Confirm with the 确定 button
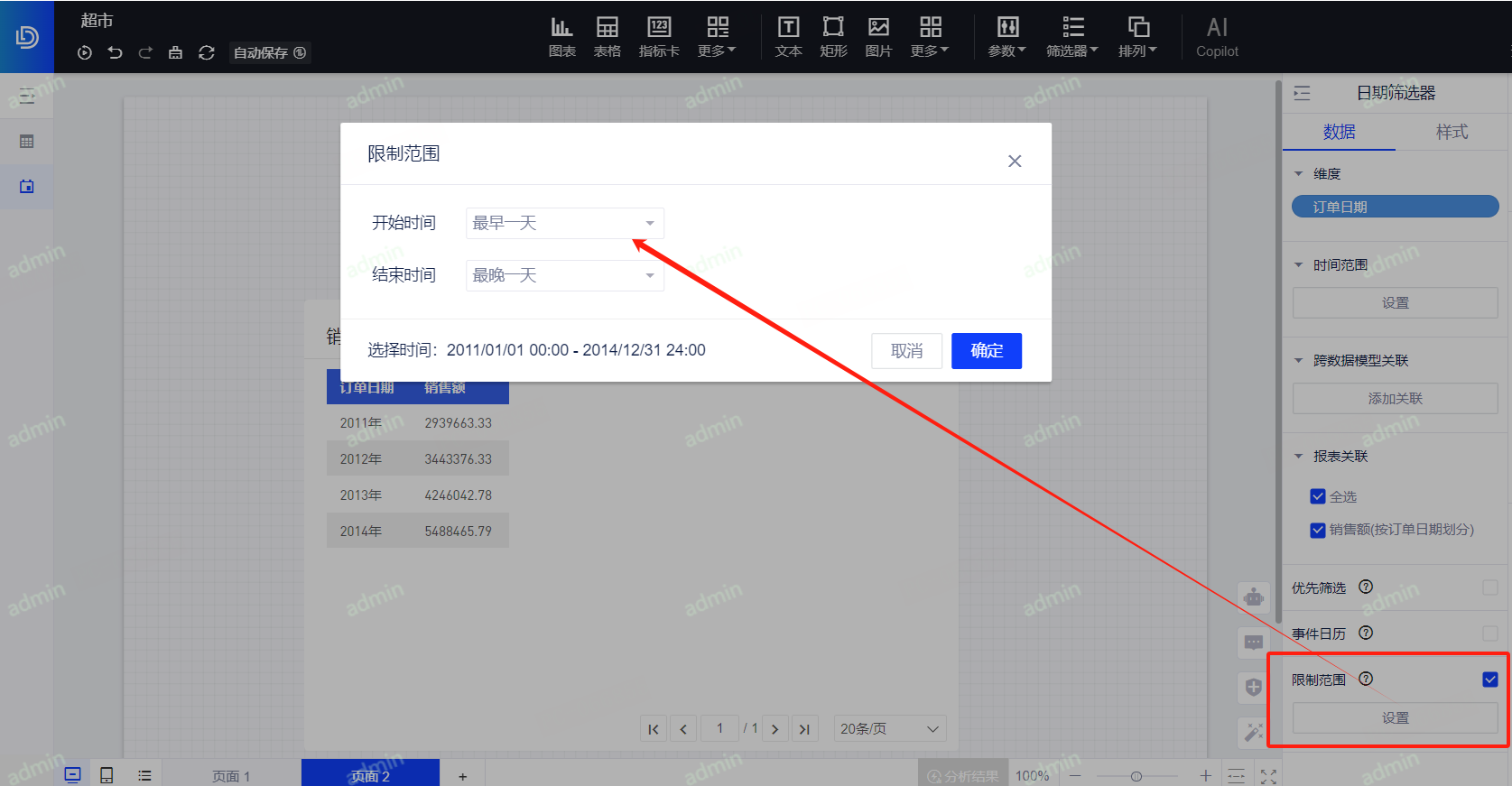 click(x=986, y=351)
